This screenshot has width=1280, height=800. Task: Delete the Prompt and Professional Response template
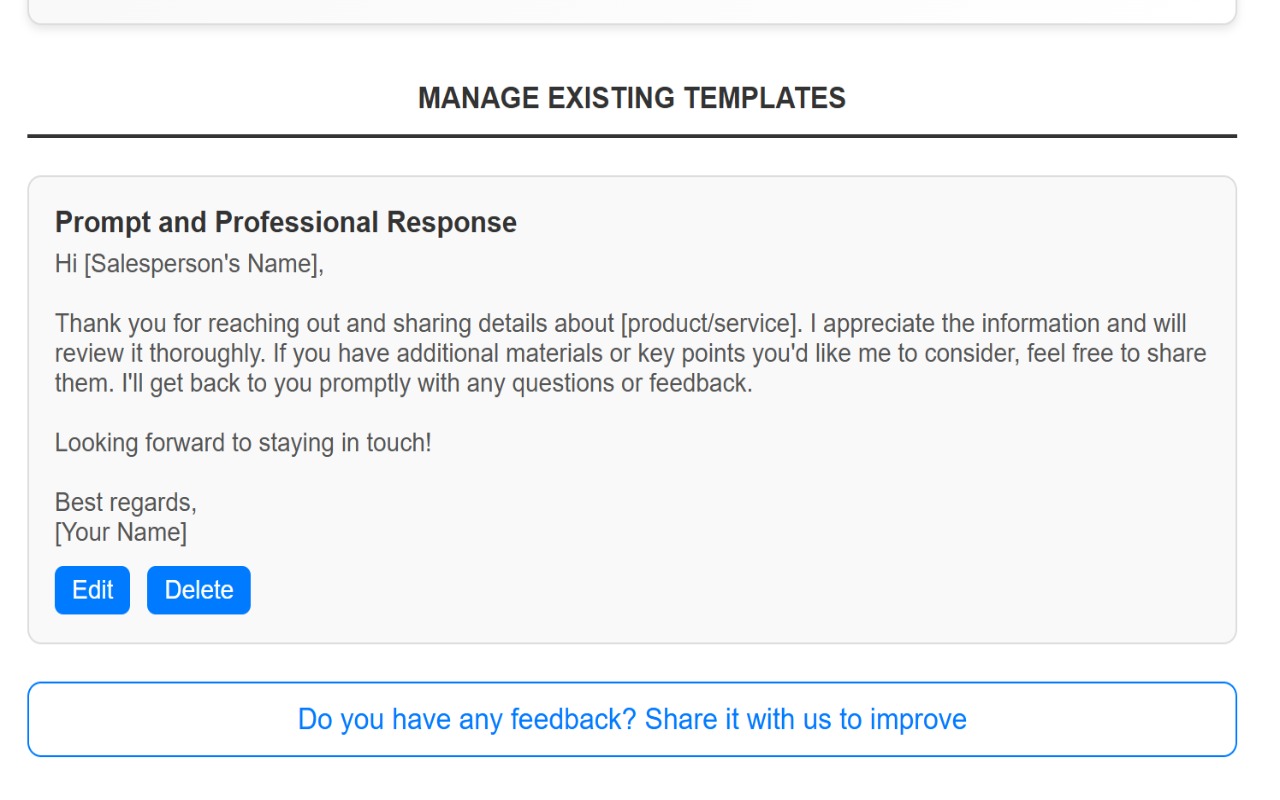coord(198,590)
